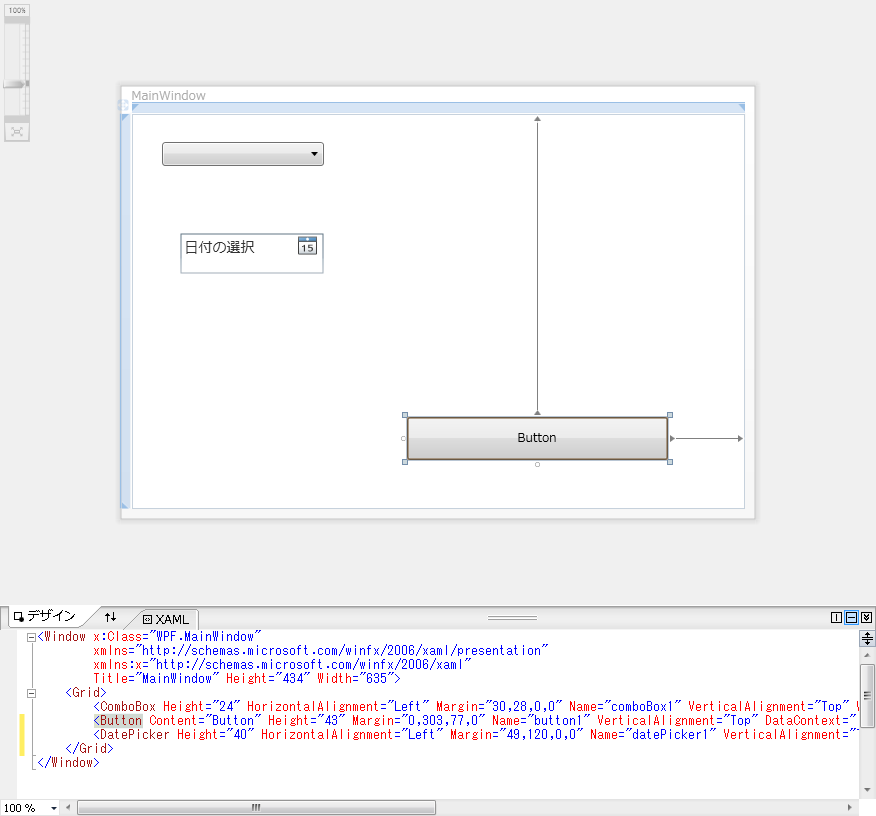Click the collapse pane icon with double chevrons
This screenshot has width=876, height=816.
(866, 617)
